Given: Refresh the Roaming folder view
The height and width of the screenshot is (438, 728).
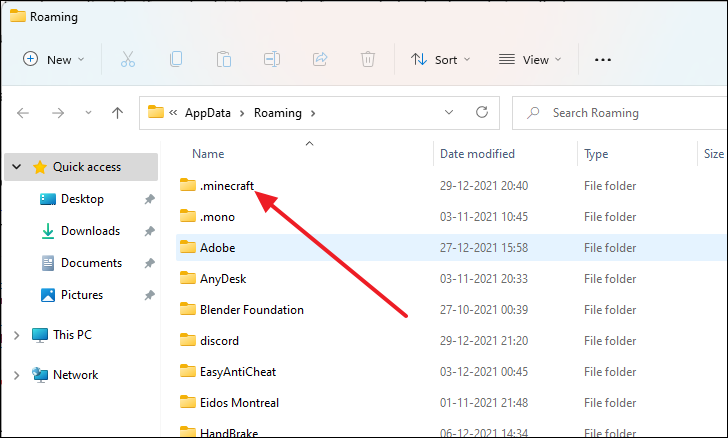Looking at the screenshot, I should pos(482,112).
